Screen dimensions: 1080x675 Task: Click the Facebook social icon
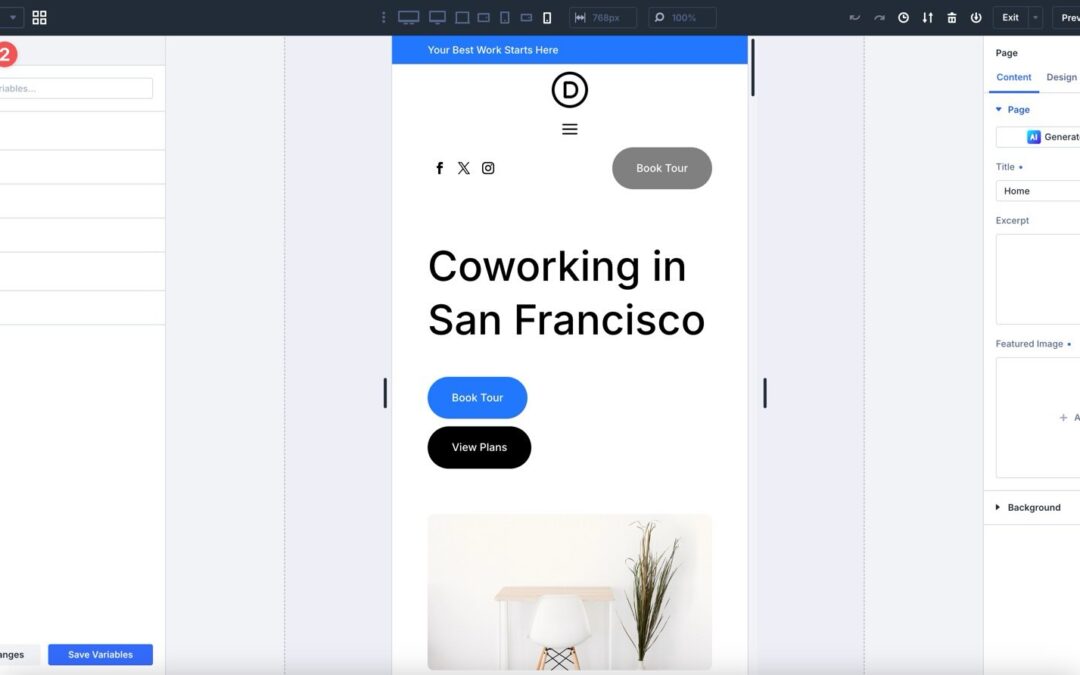439,168
